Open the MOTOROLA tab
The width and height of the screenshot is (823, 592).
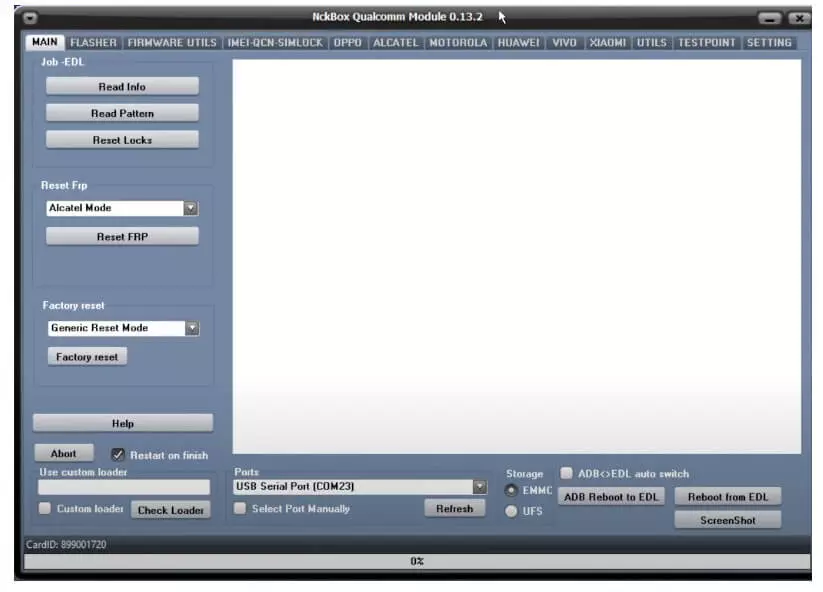pos(458,43)
